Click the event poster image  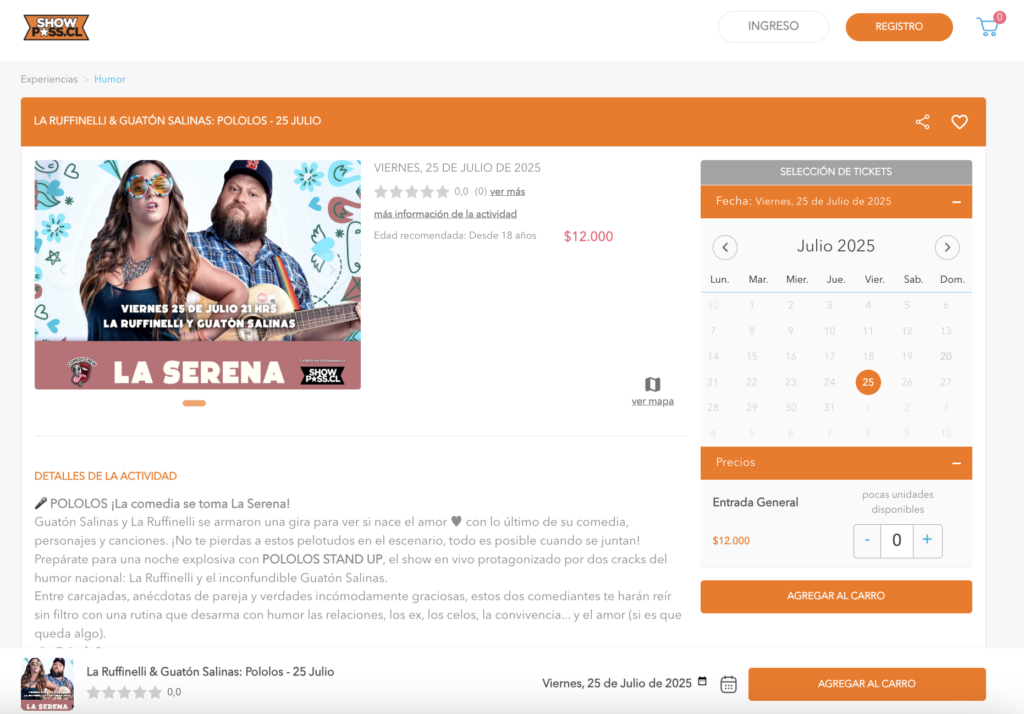[x=197, y=274]
